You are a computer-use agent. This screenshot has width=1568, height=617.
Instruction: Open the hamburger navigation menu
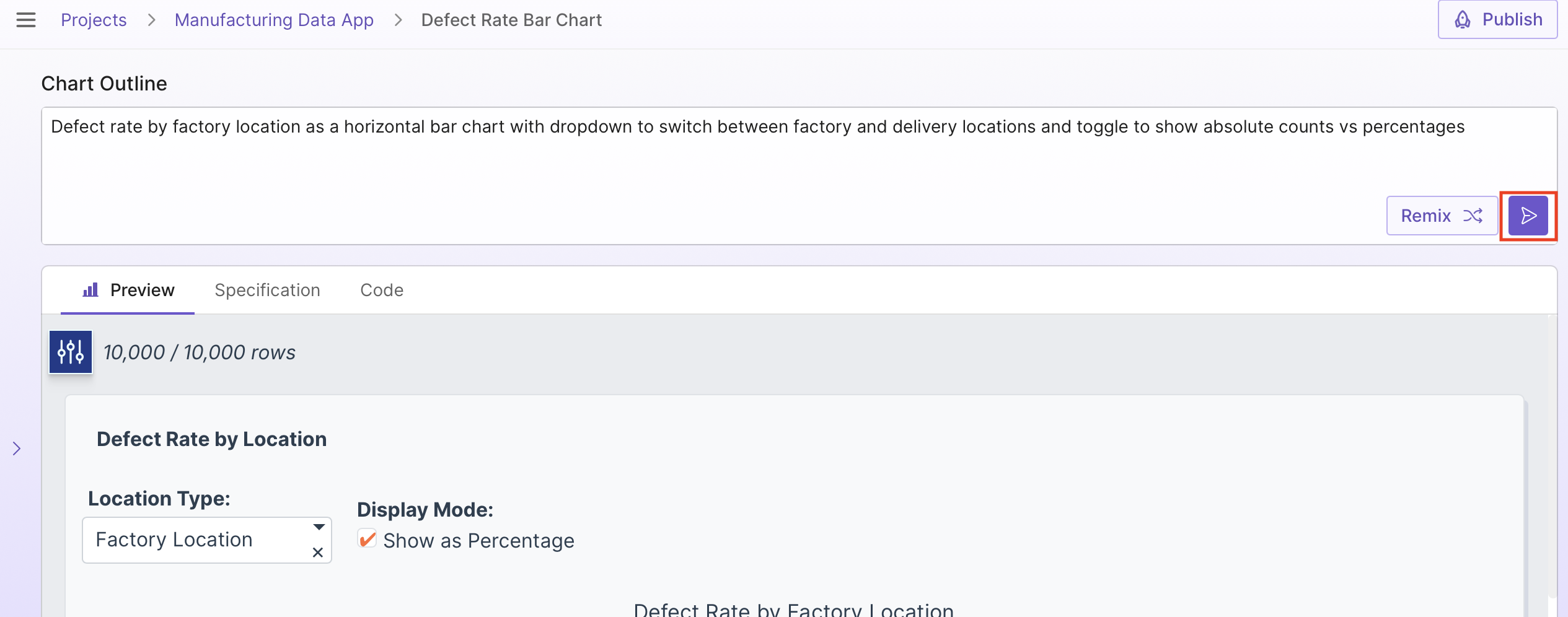point(26,20)
